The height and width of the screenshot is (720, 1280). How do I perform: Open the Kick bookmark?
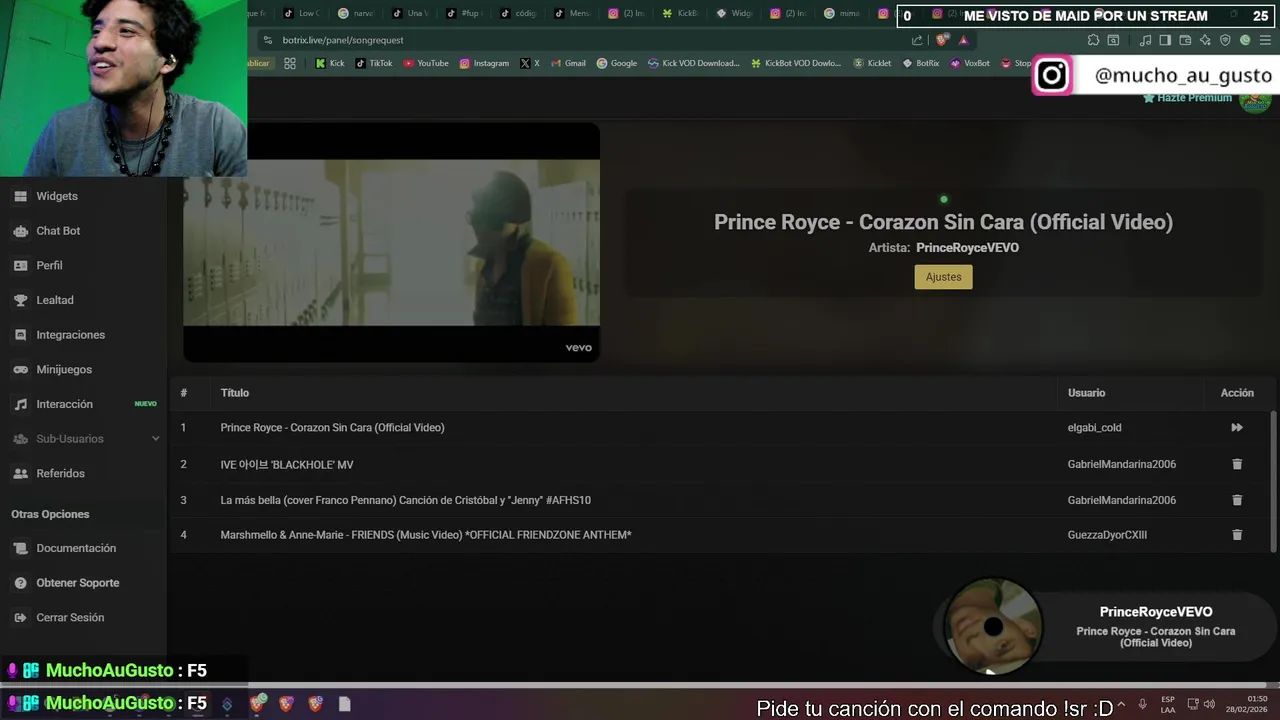330,63
